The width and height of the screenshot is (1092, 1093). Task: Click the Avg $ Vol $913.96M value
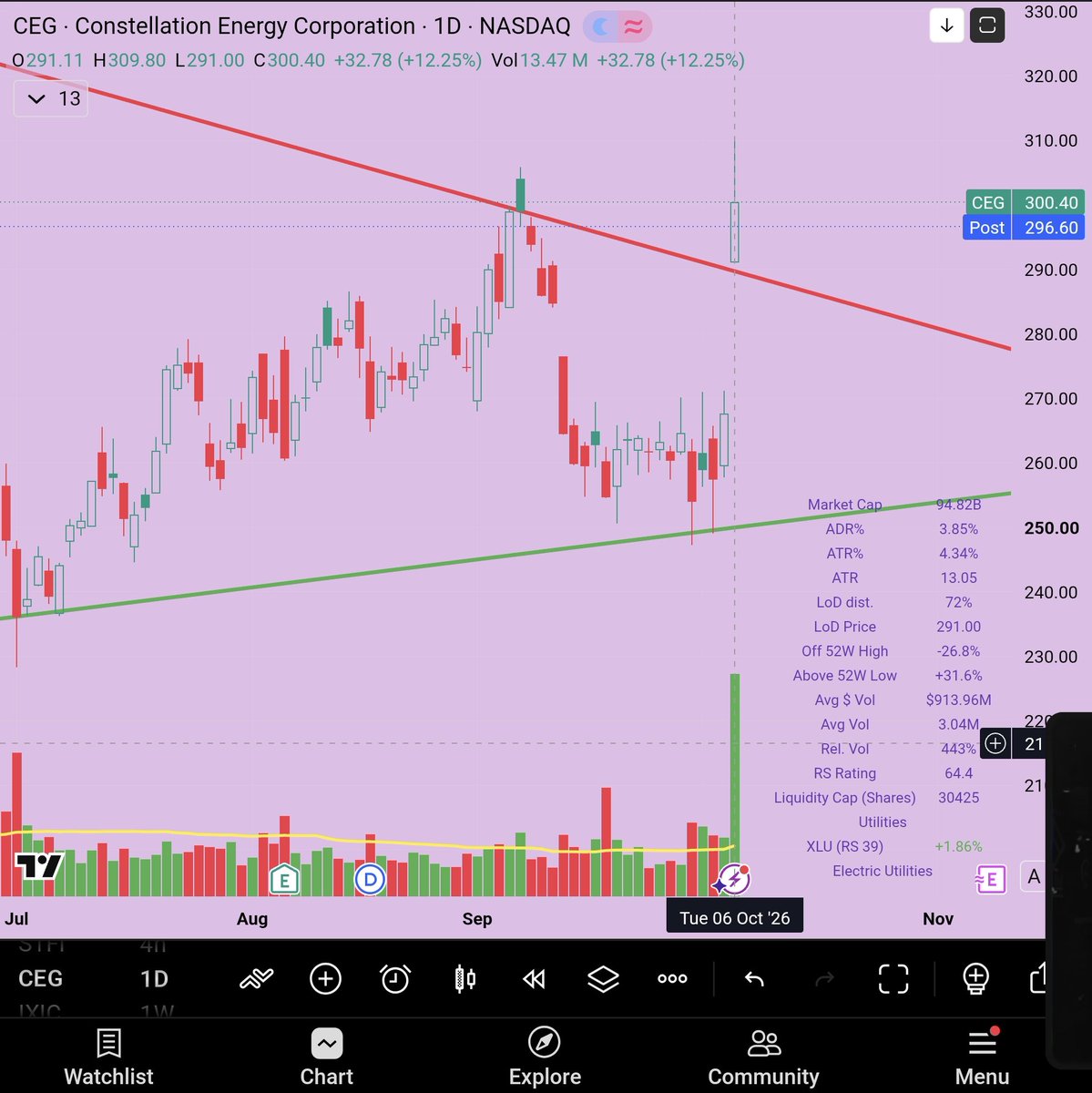point(958,700)
